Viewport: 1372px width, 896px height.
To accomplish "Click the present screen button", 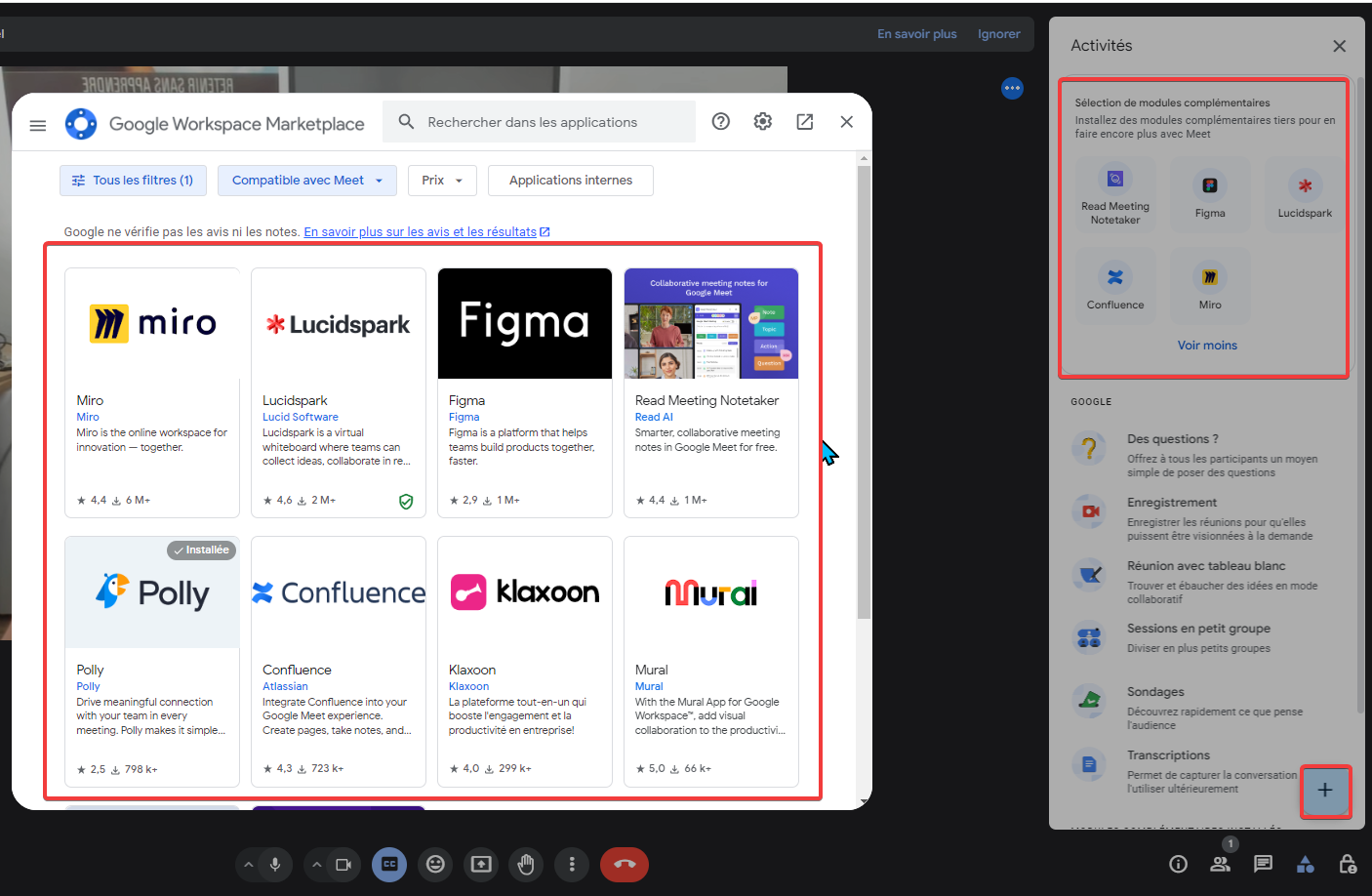I will [481, 865].
